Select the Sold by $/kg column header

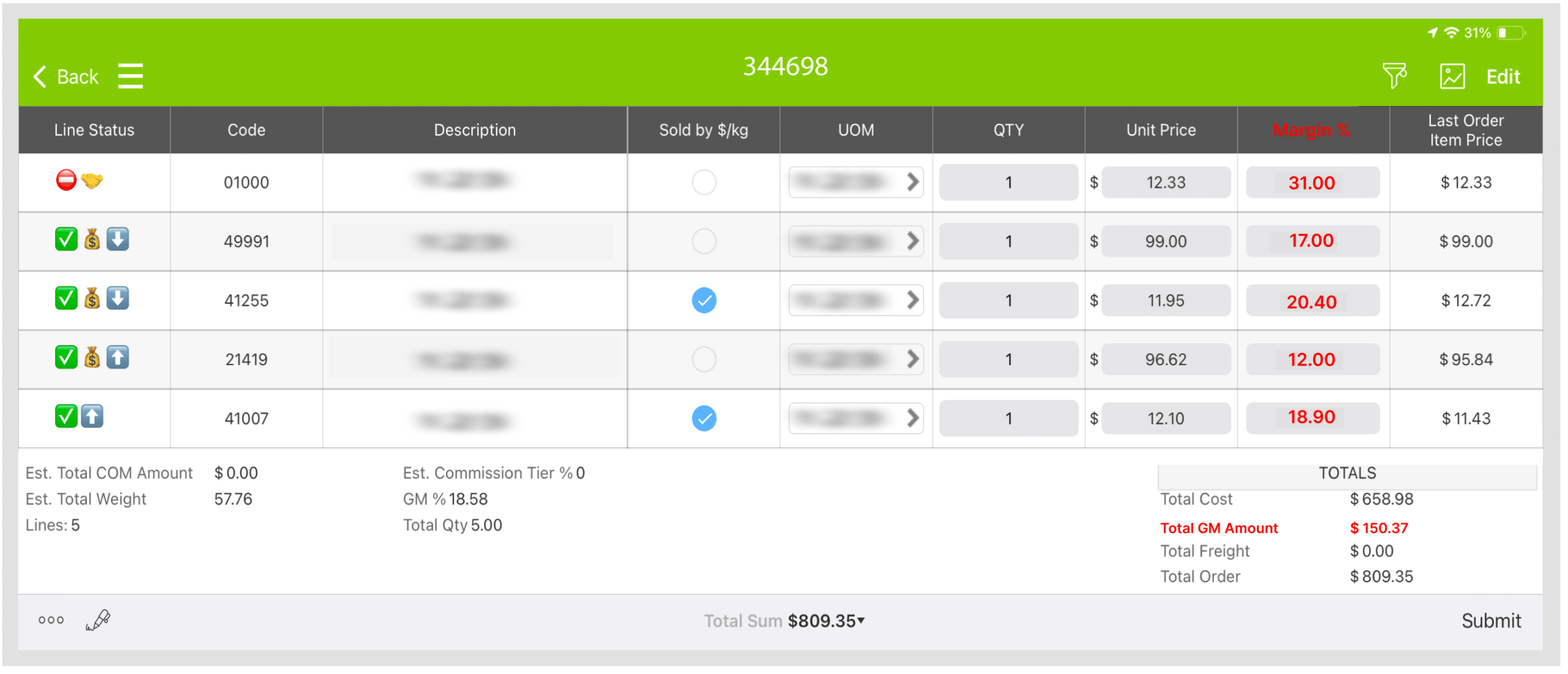click(x=703, y=130)
